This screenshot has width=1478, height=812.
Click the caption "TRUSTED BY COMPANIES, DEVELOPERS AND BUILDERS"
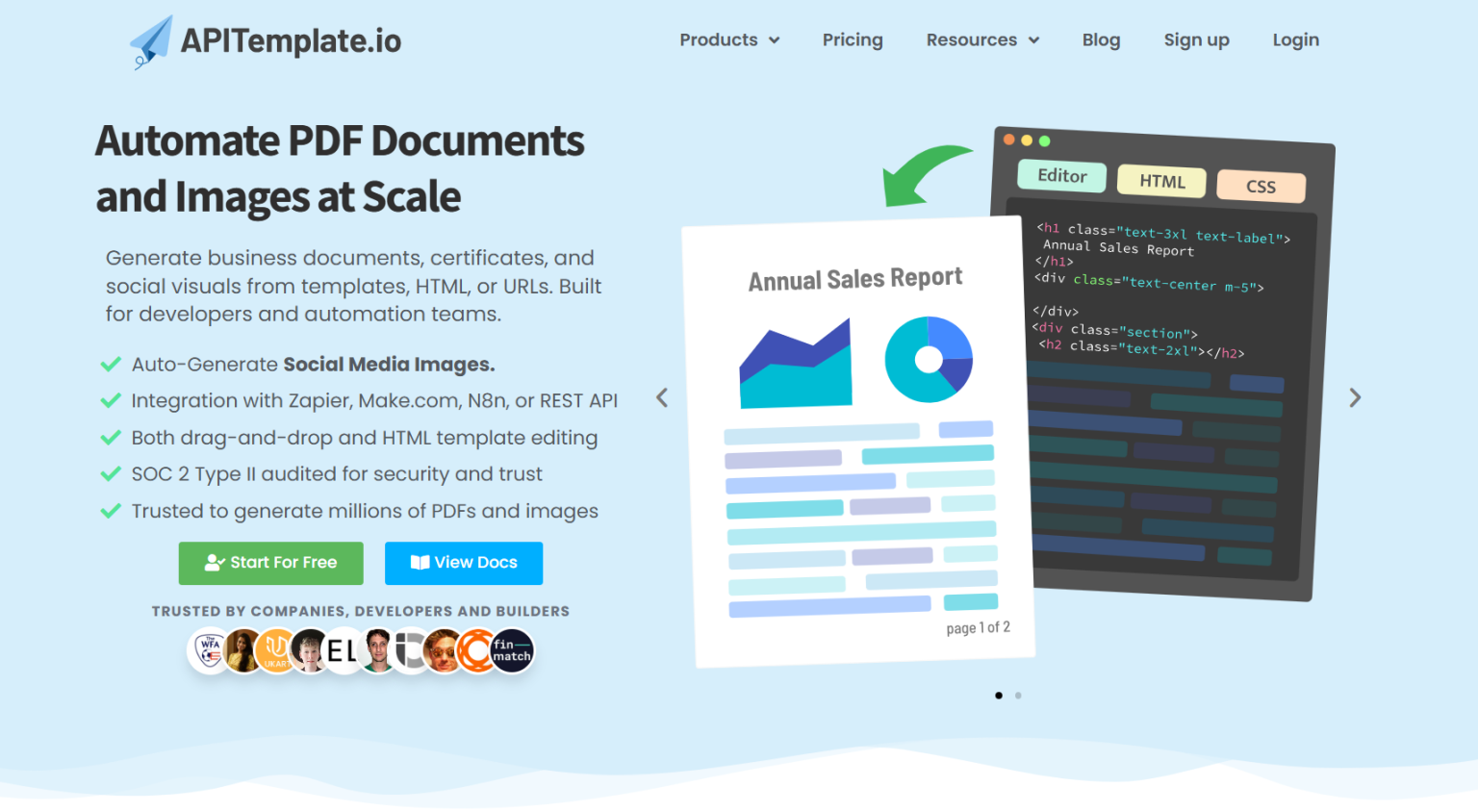click(x=361, y=611)
